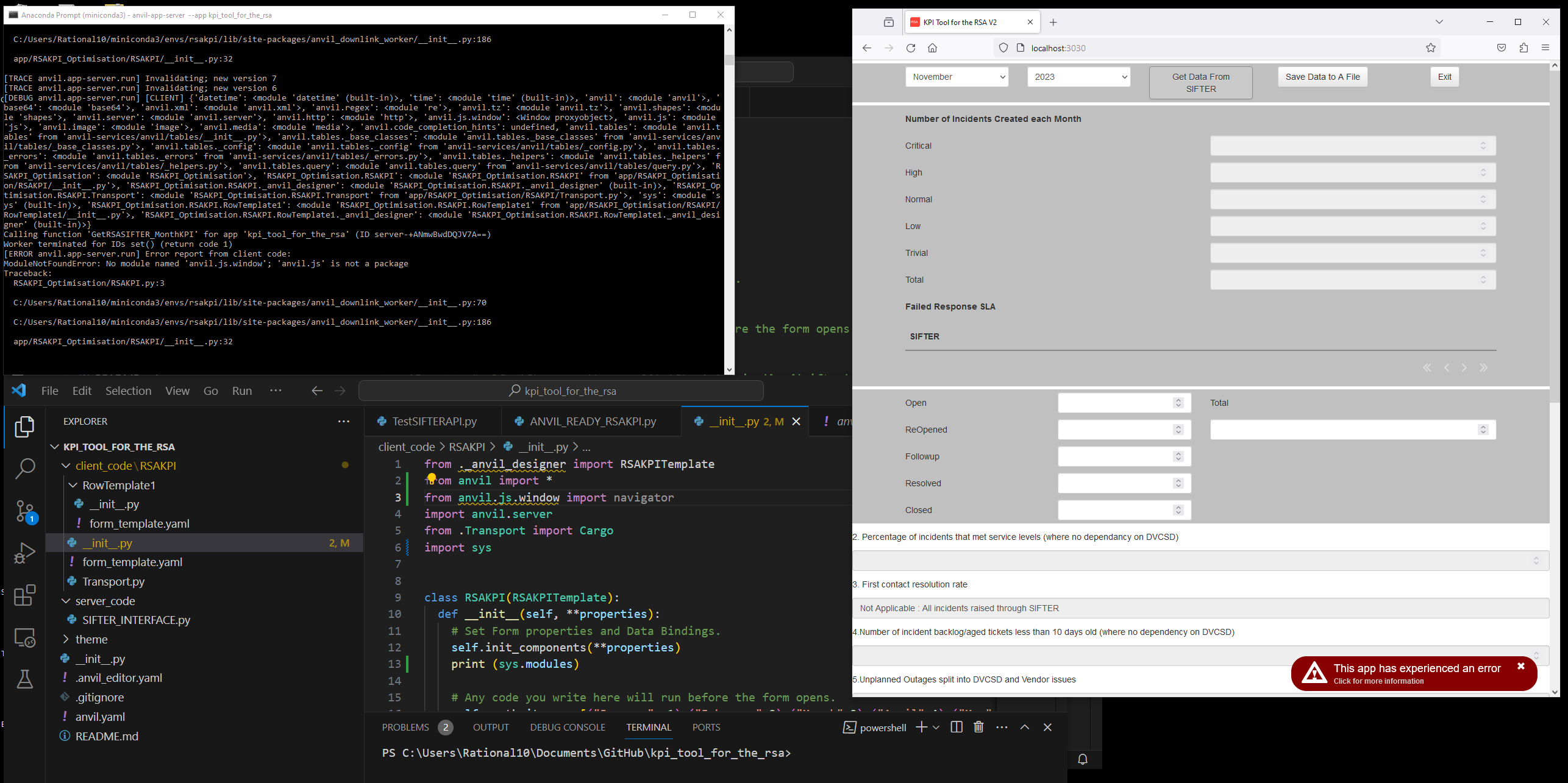Switch to the TestSIFTERAPI.py editor tab
The image size is (1568, 783).
click(433, 421)
